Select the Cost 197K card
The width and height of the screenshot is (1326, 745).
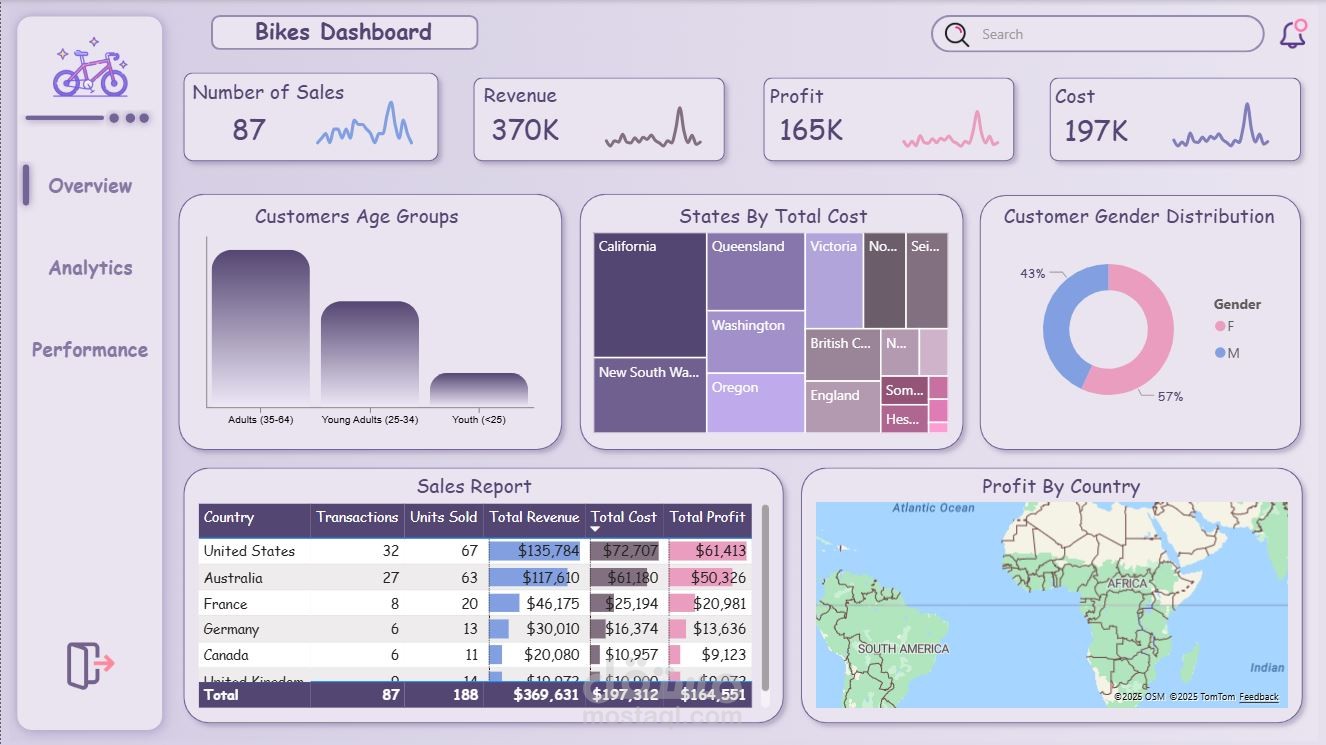pos(1175,119)
